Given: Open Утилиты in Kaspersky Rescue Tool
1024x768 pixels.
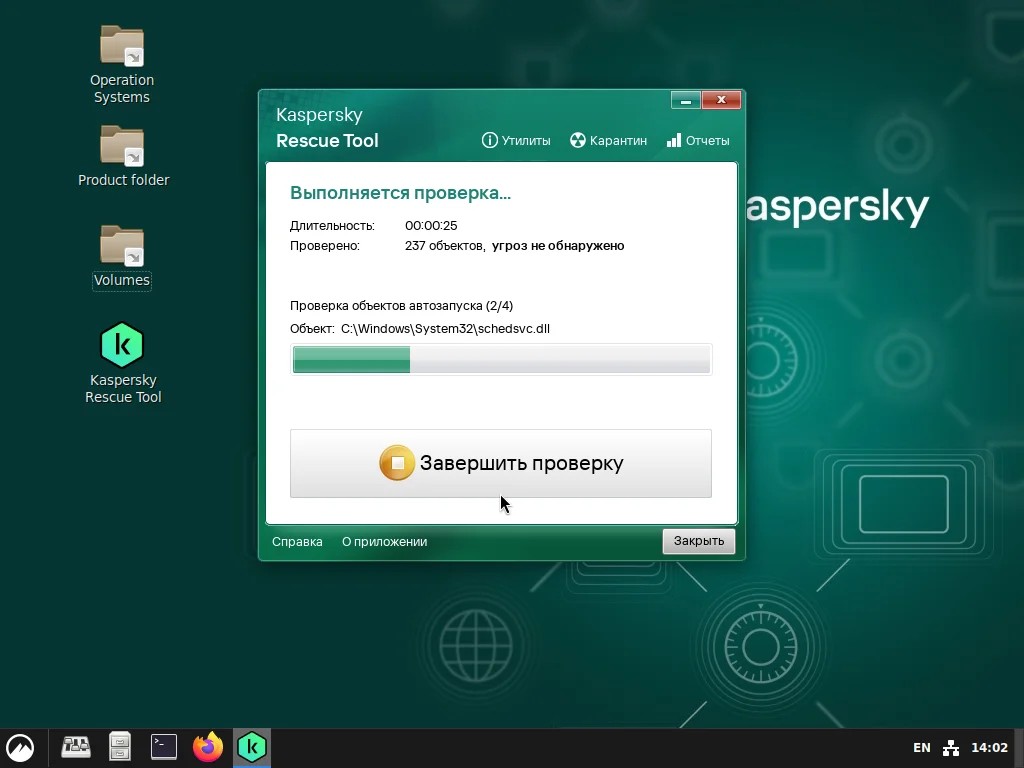Looking at the screenshot, I should 516,140.
